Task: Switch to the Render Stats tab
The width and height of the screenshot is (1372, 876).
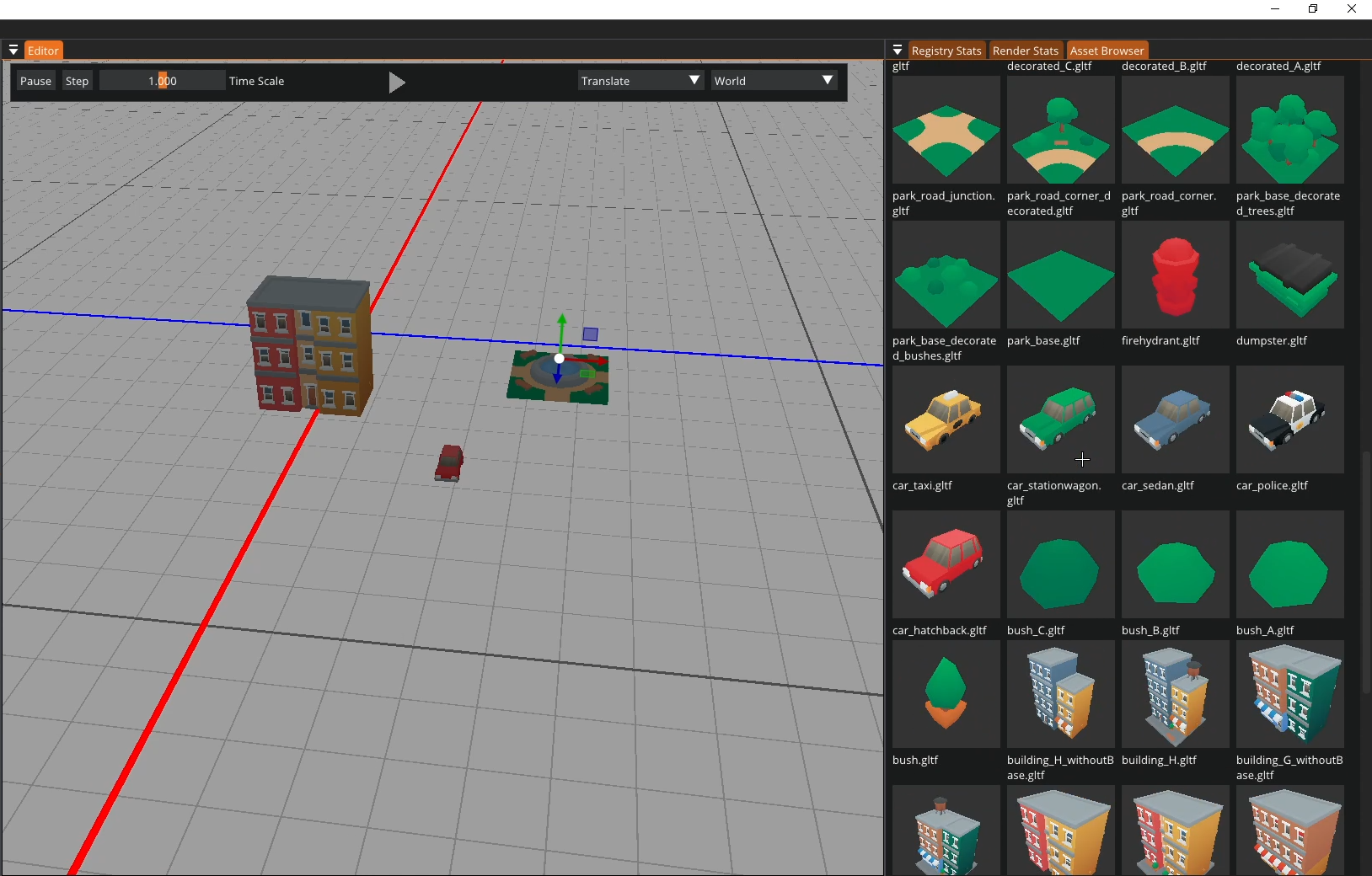Action: [1025, 51]
